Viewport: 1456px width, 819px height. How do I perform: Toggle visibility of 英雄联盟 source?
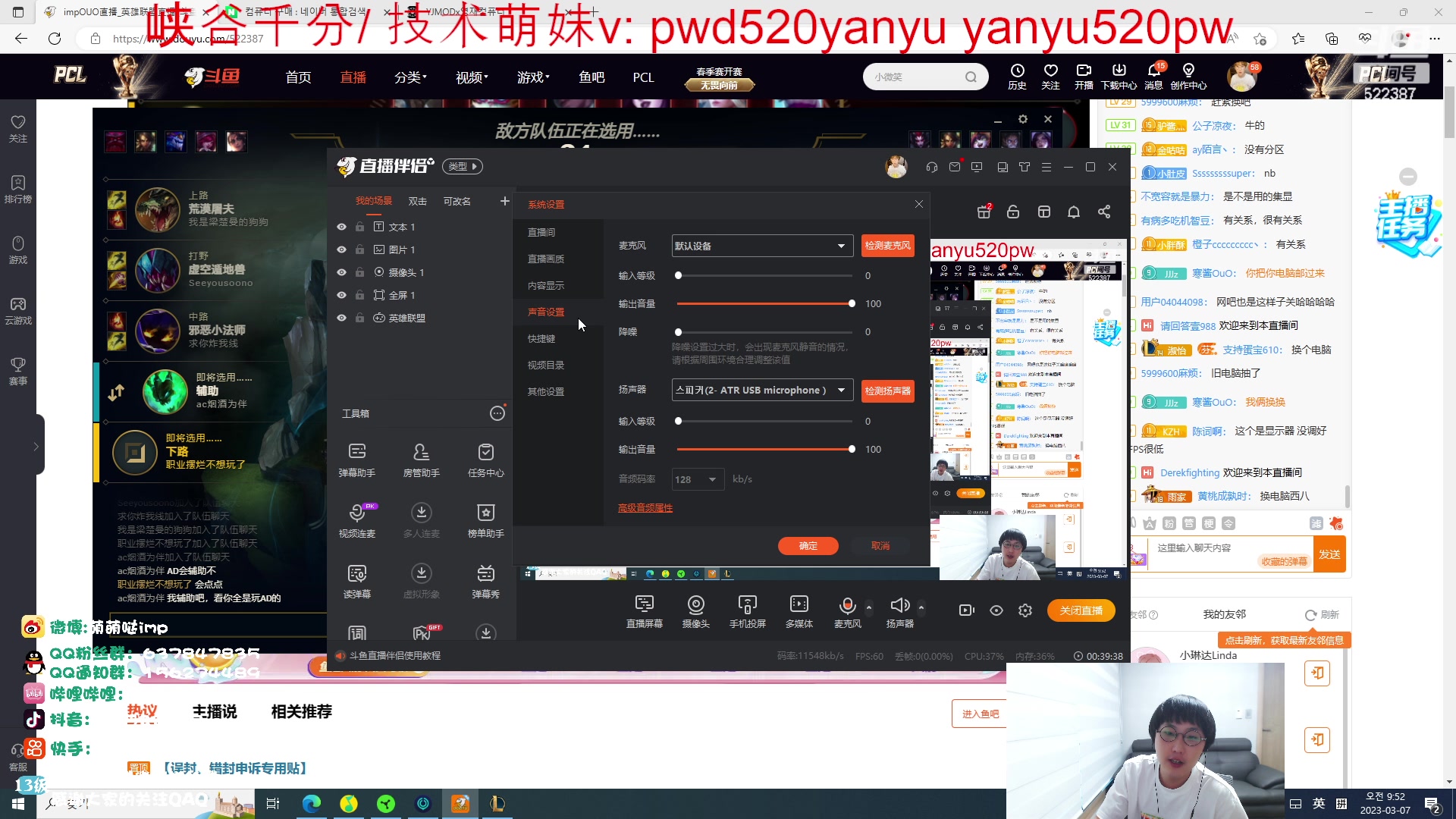pos(341,318)
